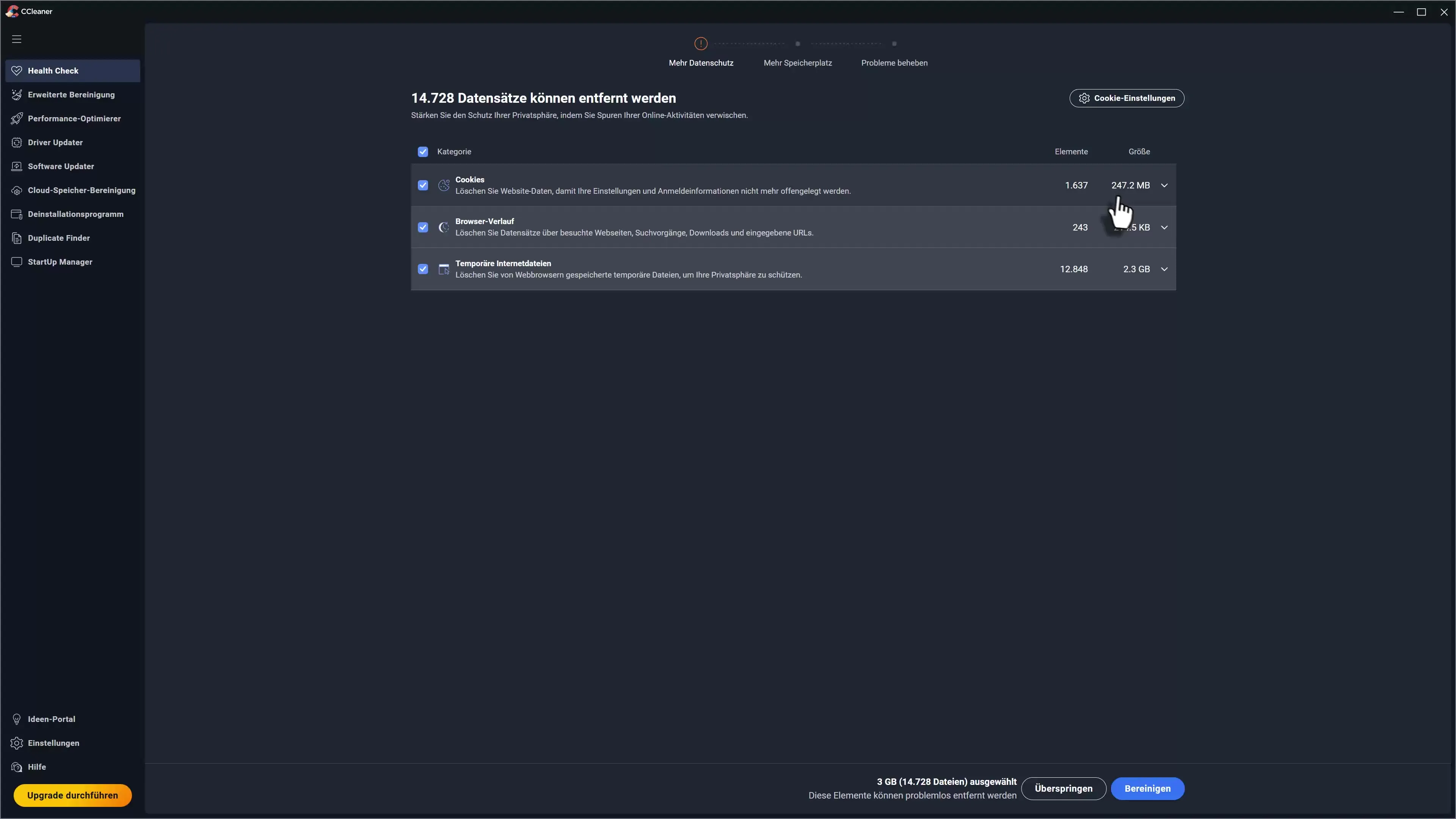This screenshot has width=1456, height=819.
Task: Click the cookie icon next to Cookies
Action: pyautogui.click(x=444, y=185)
